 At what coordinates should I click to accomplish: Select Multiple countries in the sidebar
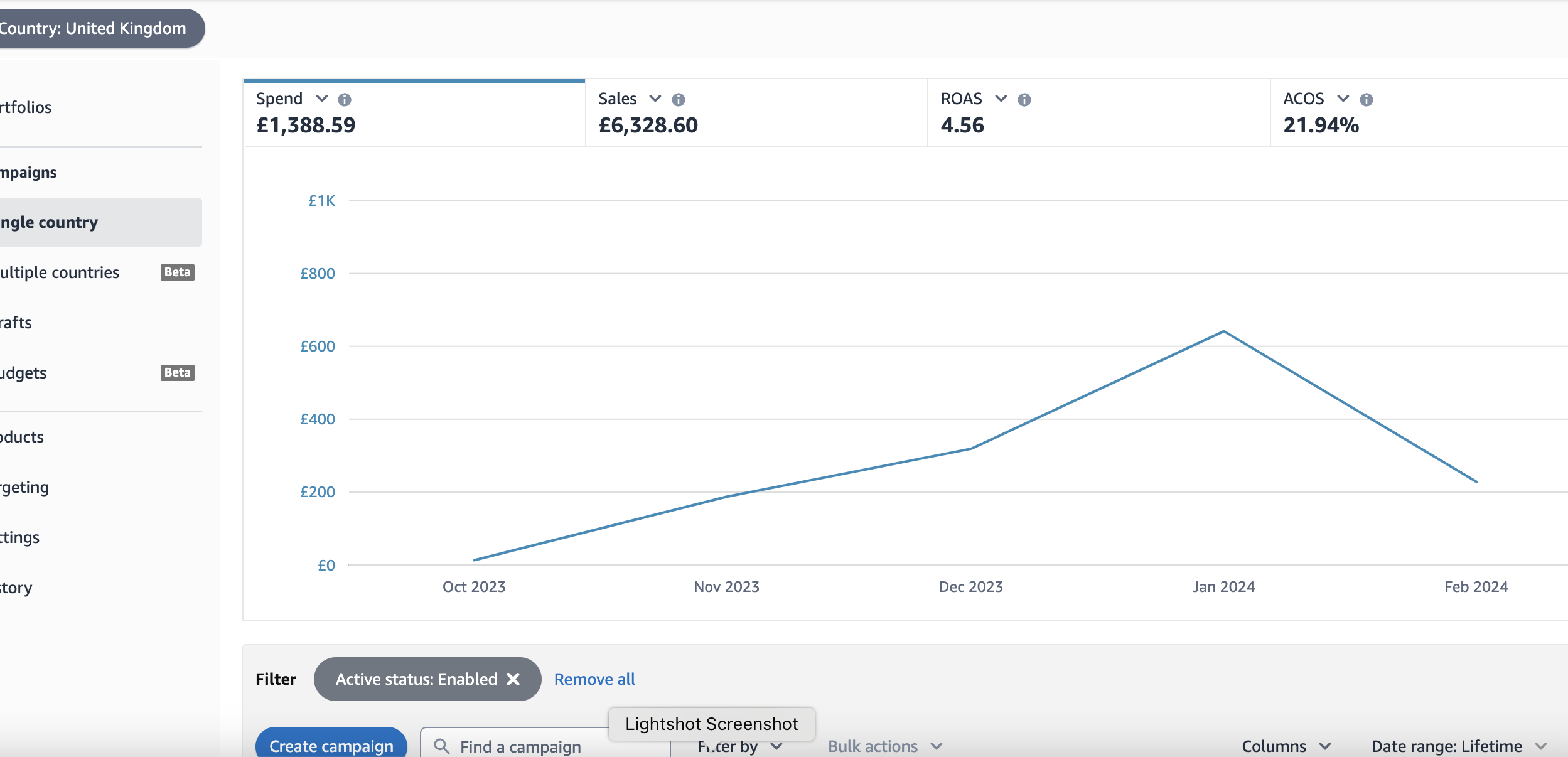coord(60,272)
